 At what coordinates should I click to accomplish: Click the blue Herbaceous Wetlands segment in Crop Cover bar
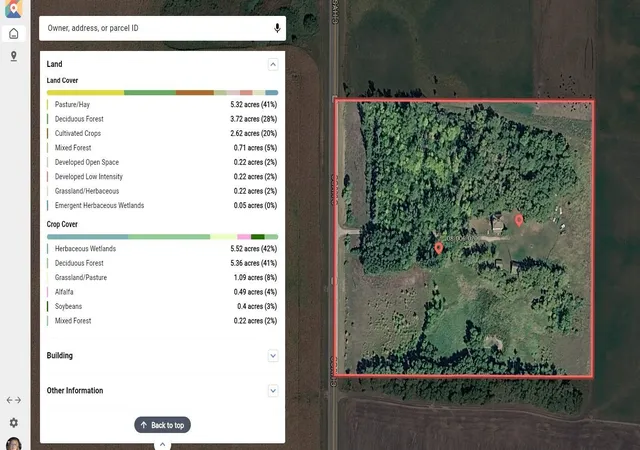point(87,237)
